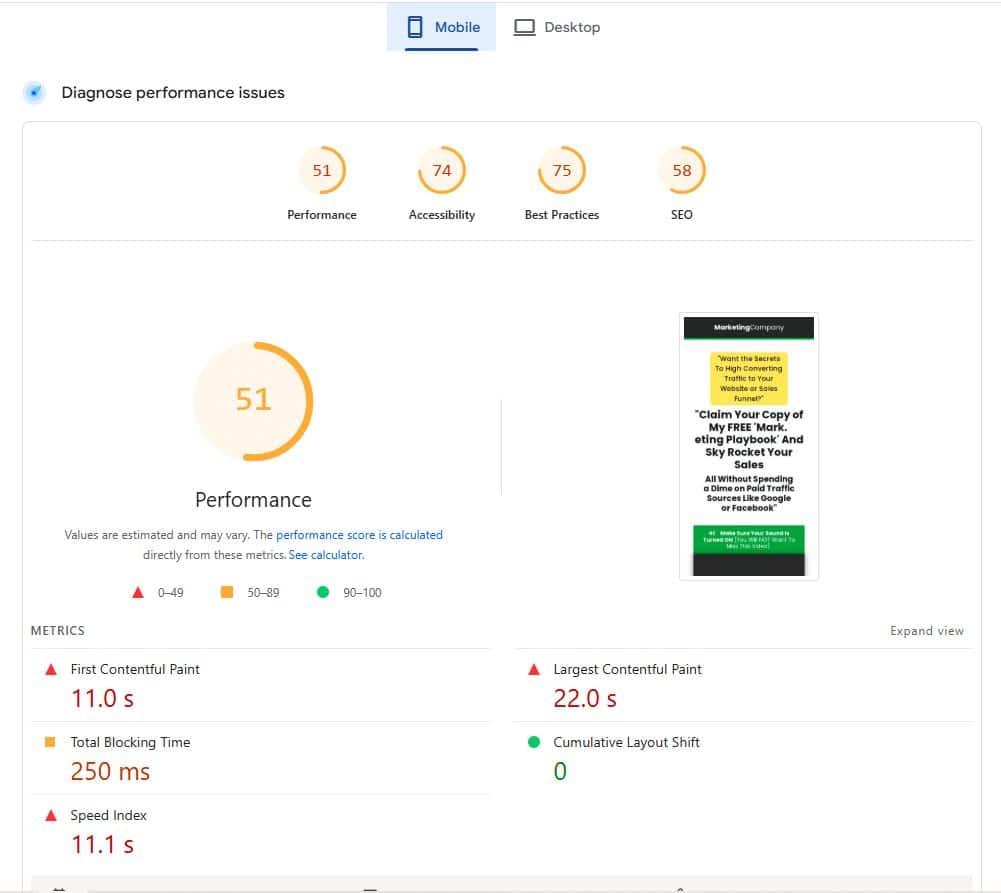Click the SEO score gauge showing 58
The width and height of the screenshot is (1001, 893).
coord(681,170)
